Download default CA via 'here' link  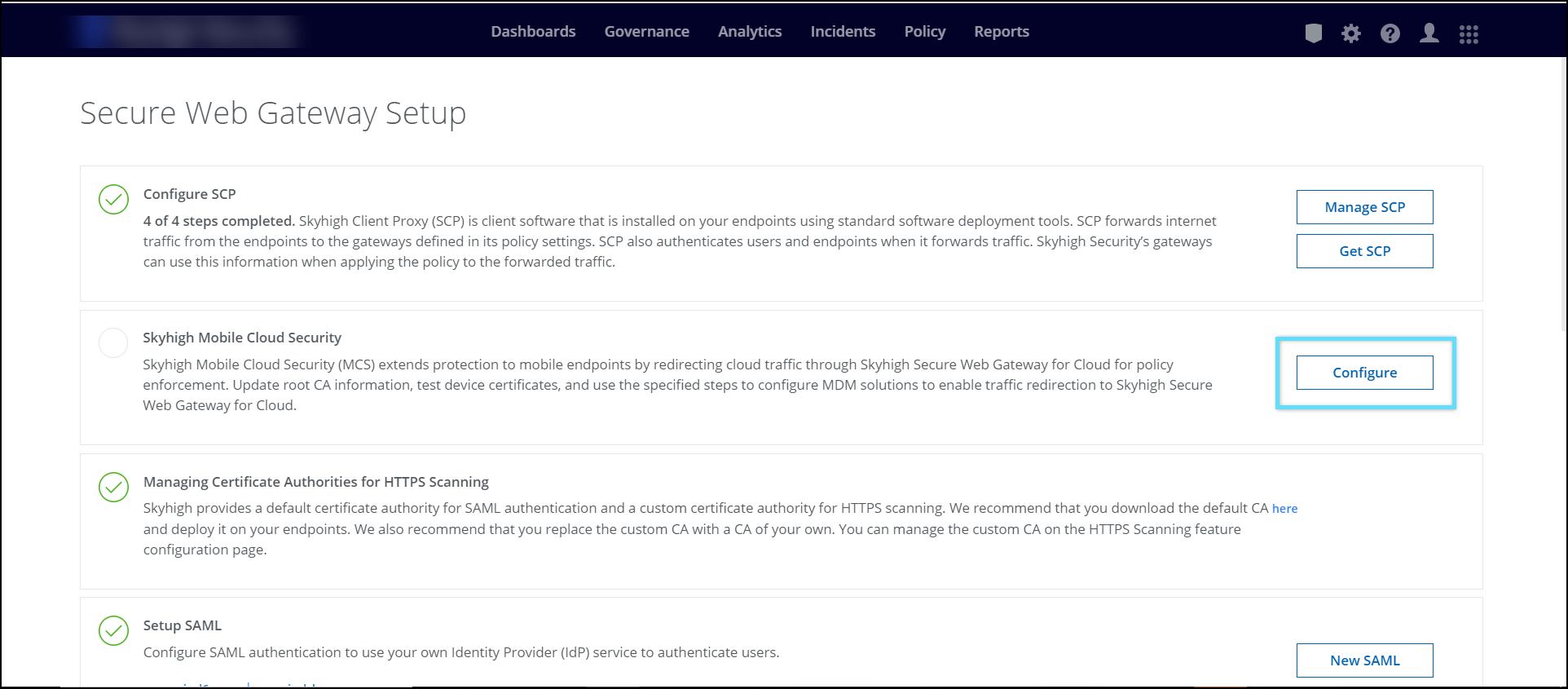click(1284, 509)
